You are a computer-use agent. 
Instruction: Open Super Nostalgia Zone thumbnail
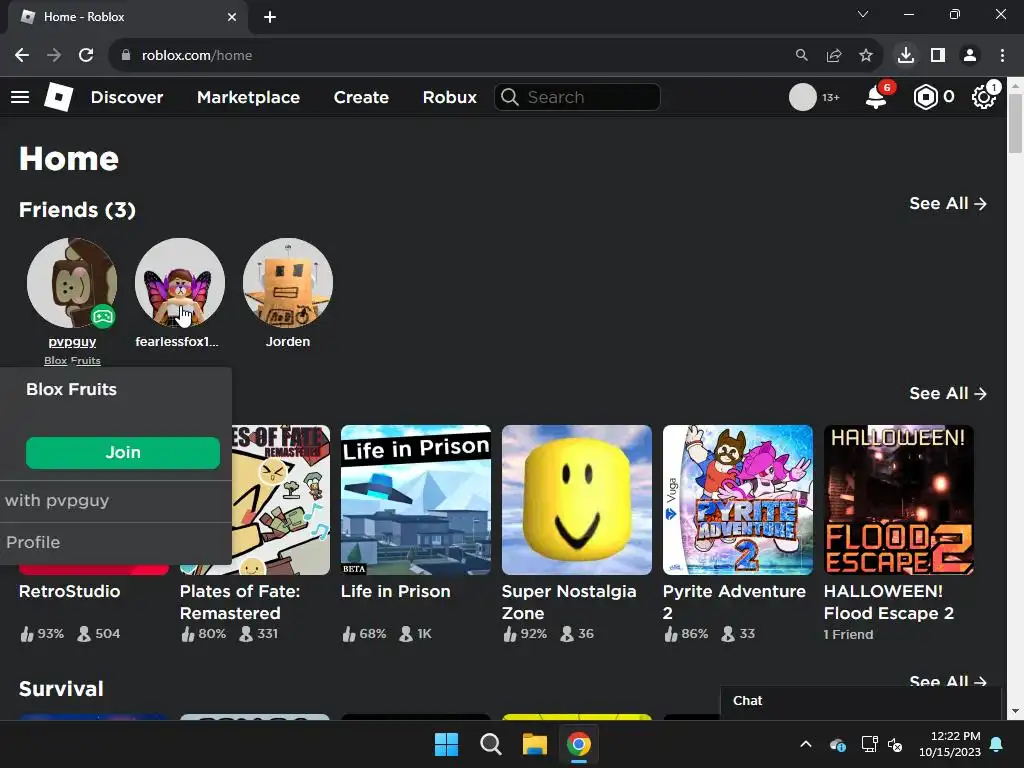point(577,500)
